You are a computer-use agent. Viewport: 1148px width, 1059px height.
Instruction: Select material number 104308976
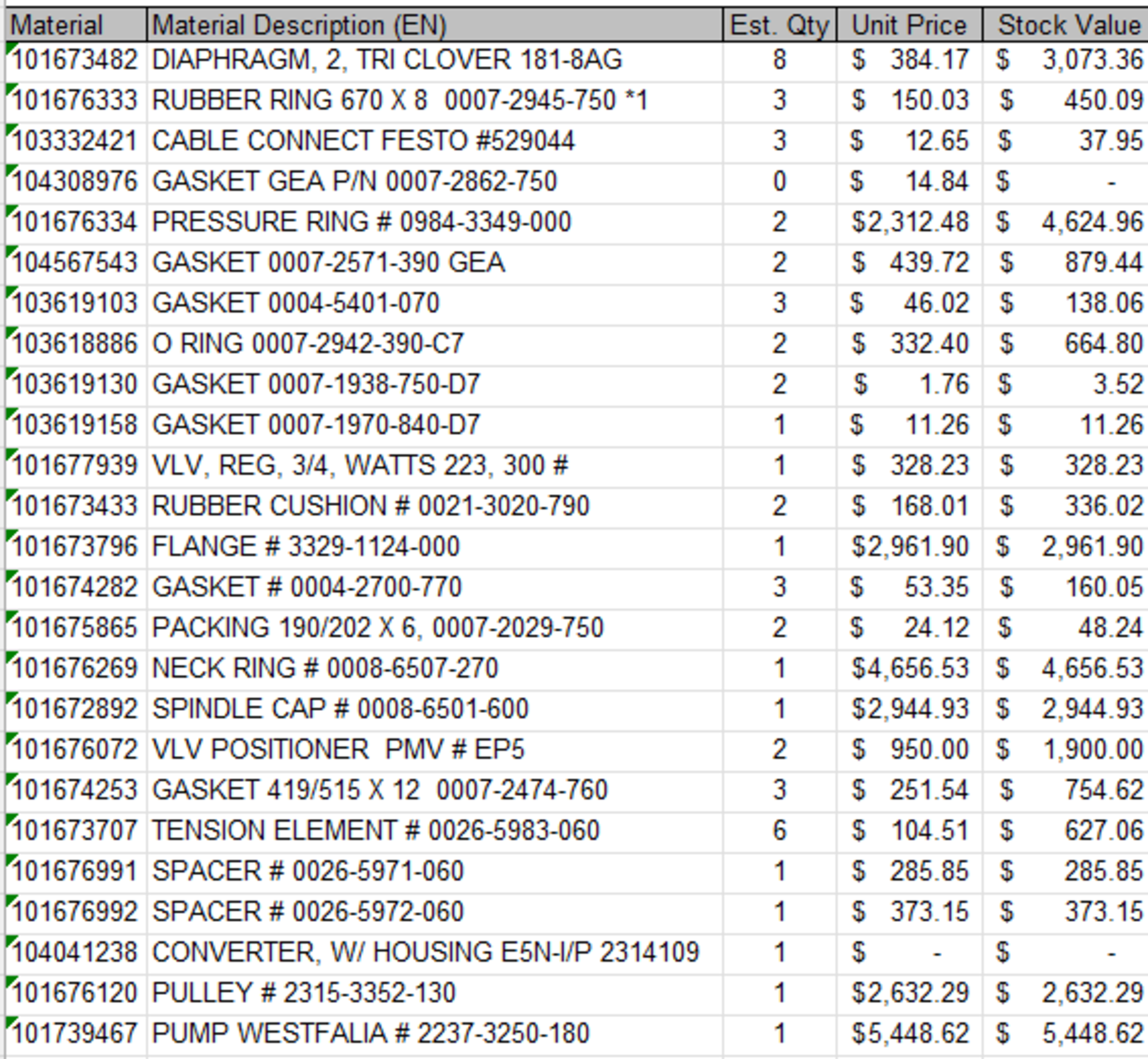coord(75,184)
